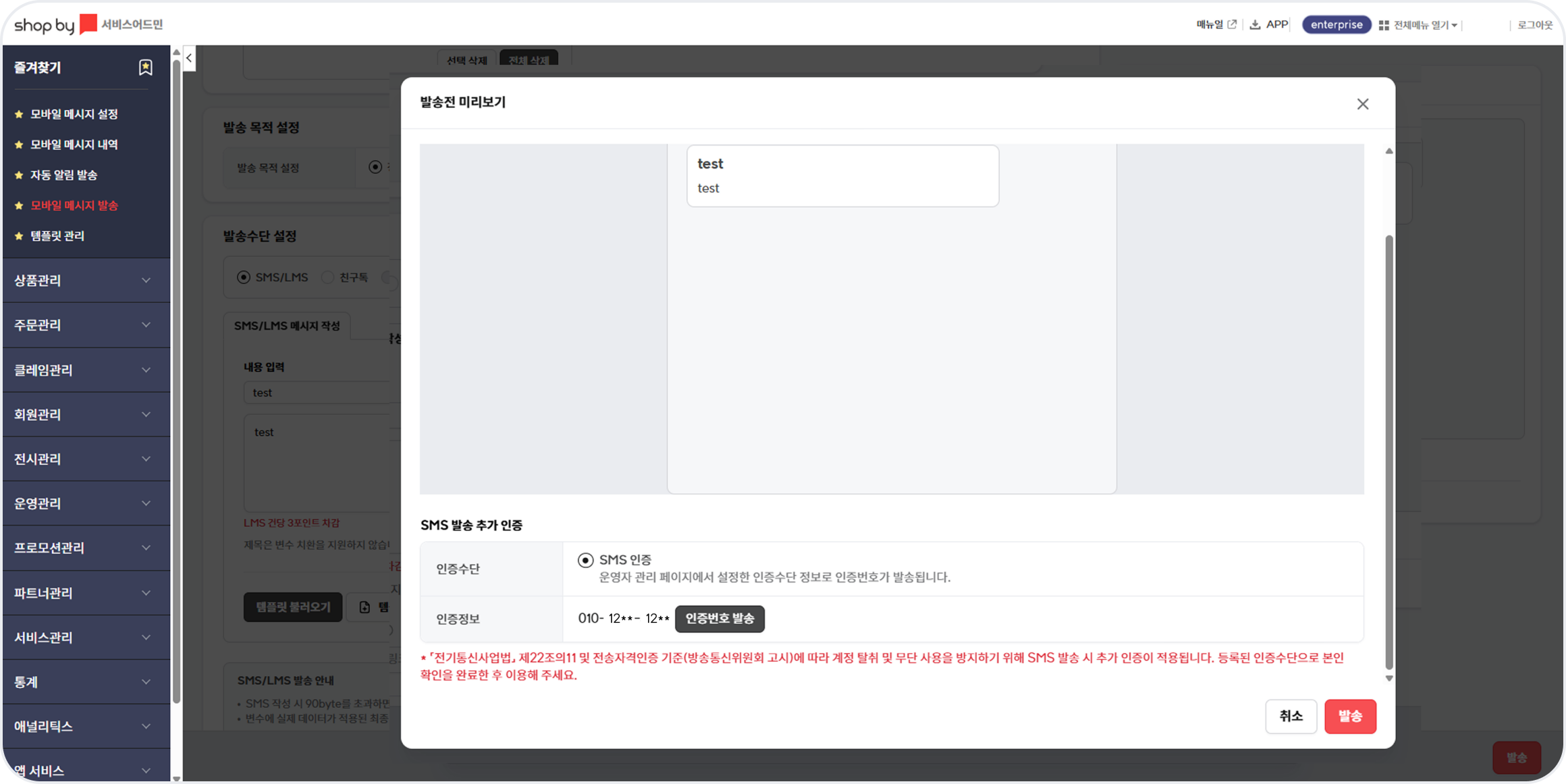The width and height of the screenshot is (1566, 784).
Task: Expand 운영관리 menu
Action: (86, 503)
